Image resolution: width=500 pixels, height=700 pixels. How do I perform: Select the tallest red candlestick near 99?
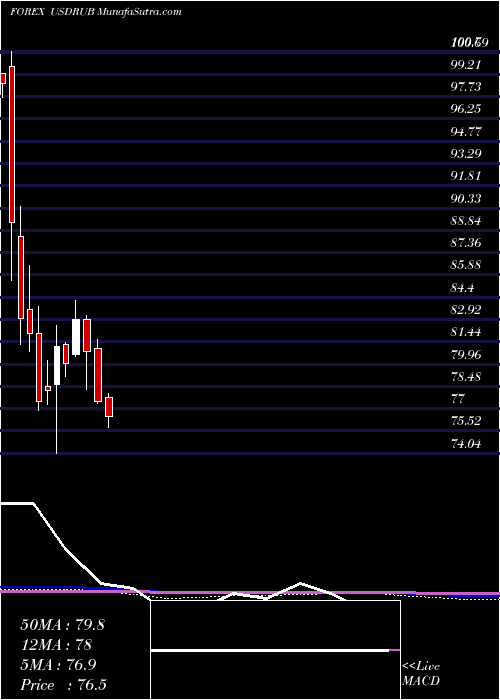click(12, 144)
